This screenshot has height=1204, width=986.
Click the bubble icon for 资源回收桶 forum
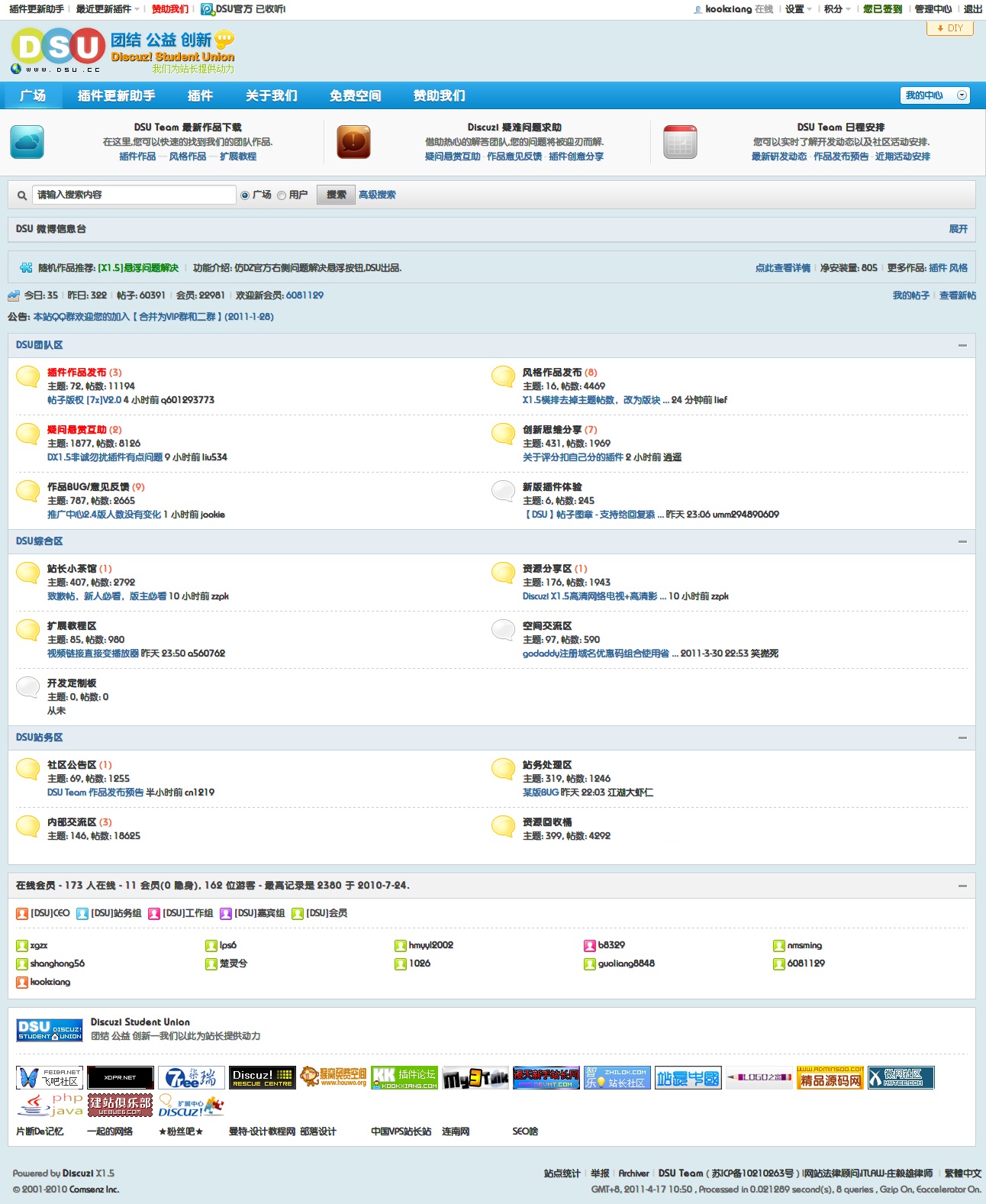tap(504, 826)
